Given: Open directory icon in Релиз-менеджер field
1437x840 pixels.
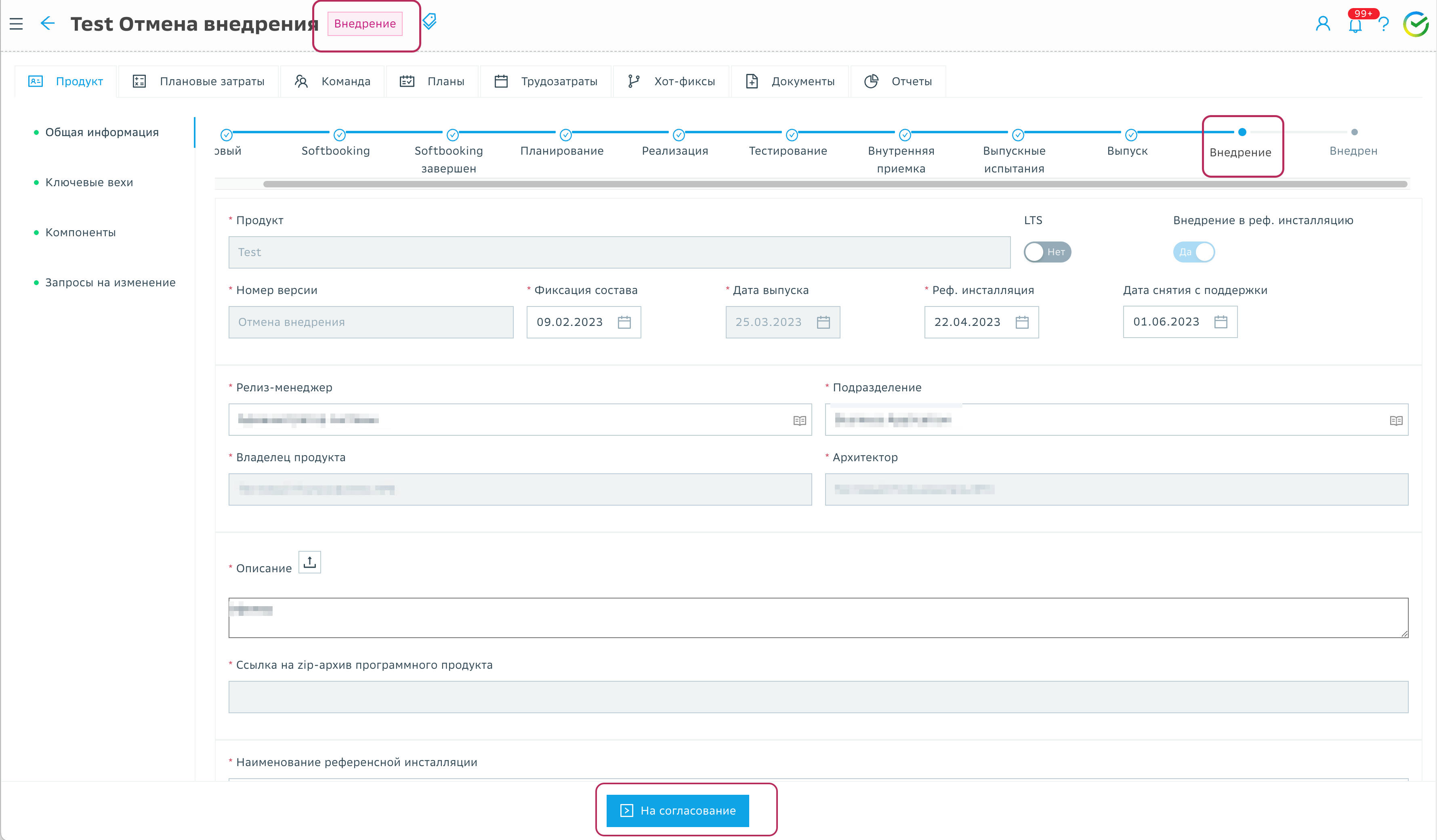Looking at the screenshot, I should [x=799, y=420].
